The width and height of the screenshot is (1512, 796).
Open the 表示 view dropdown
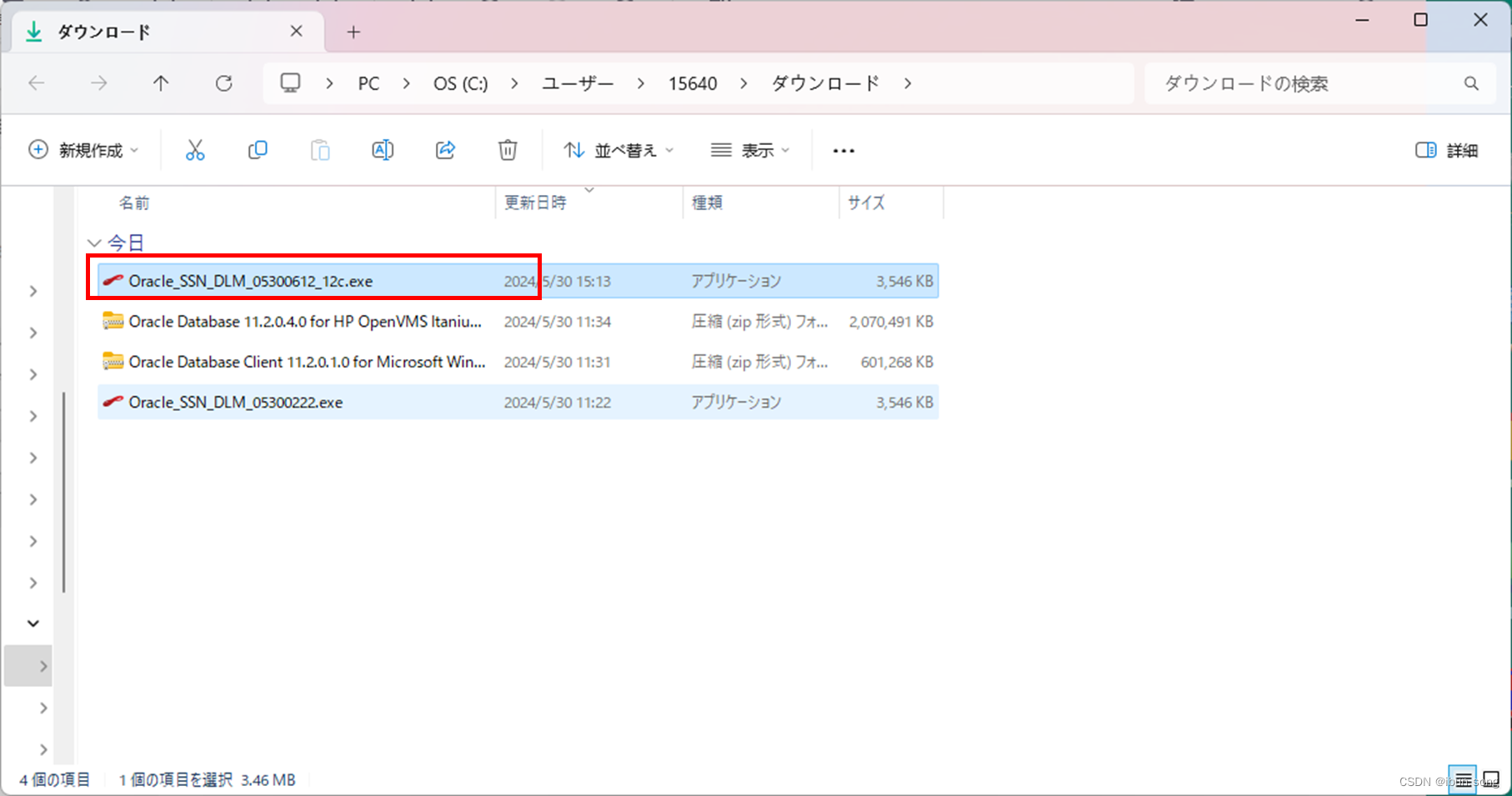[x=750, y=150]
